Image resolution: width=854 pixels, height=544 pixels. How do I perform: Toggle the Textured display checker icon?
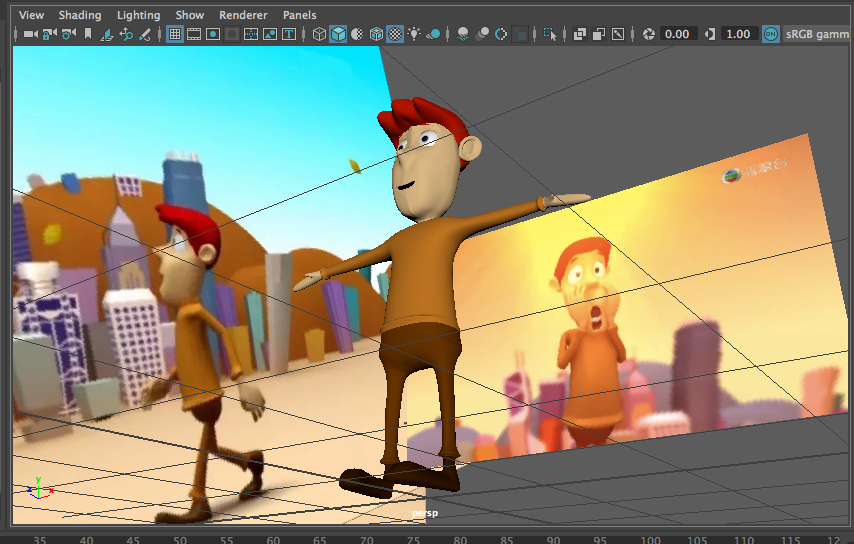395,34
